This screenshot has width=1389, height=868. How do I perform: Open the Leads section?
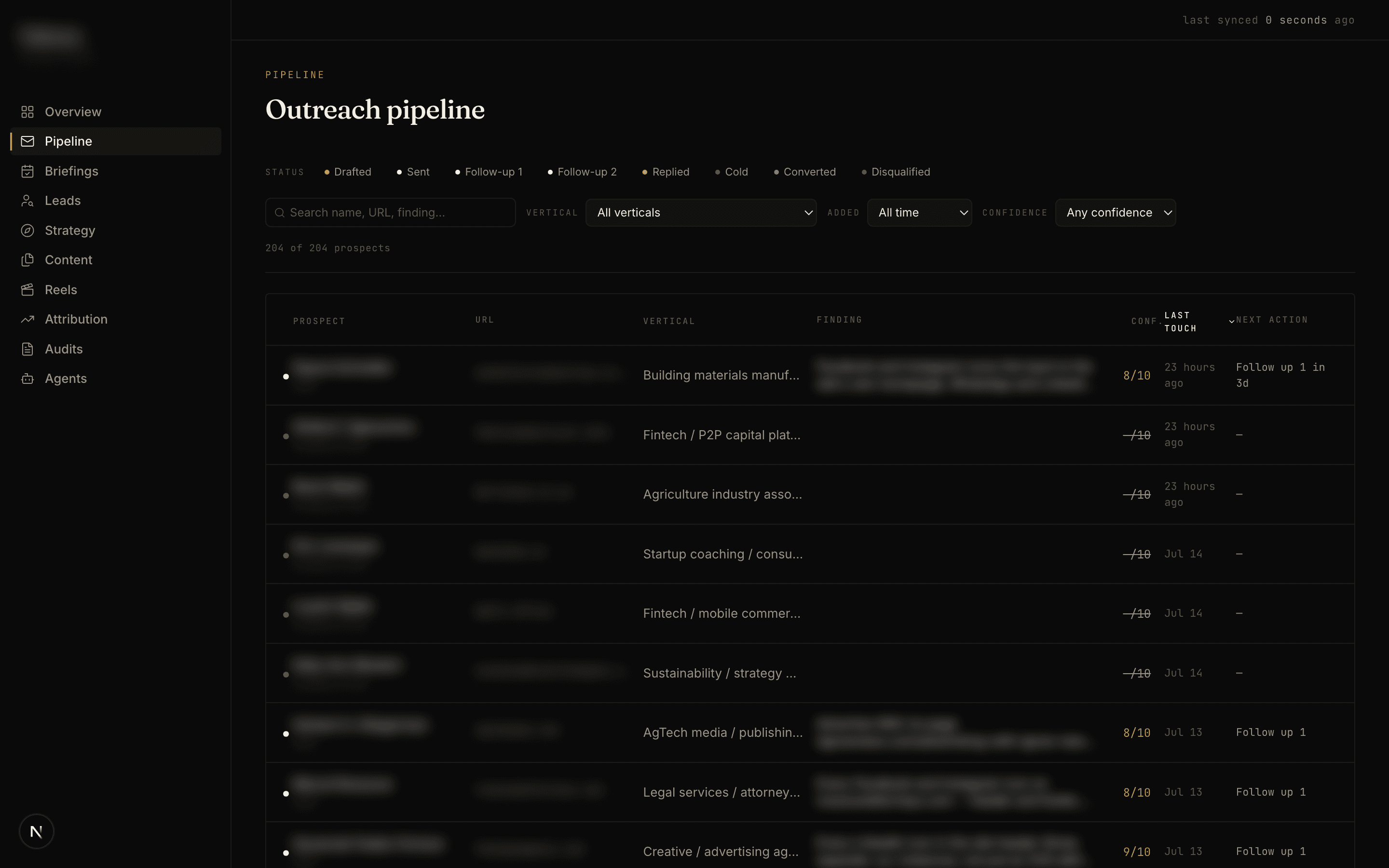point(115,200)
